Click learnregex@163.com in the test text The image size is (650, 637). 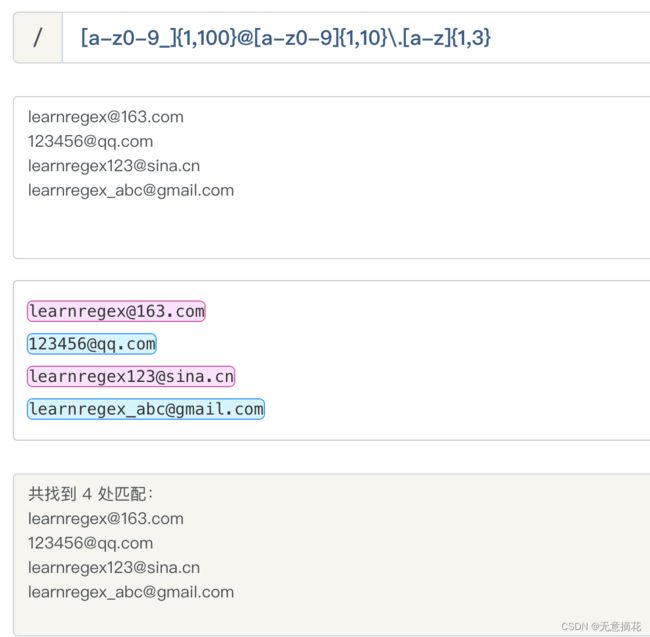click(x=106, y=117)
